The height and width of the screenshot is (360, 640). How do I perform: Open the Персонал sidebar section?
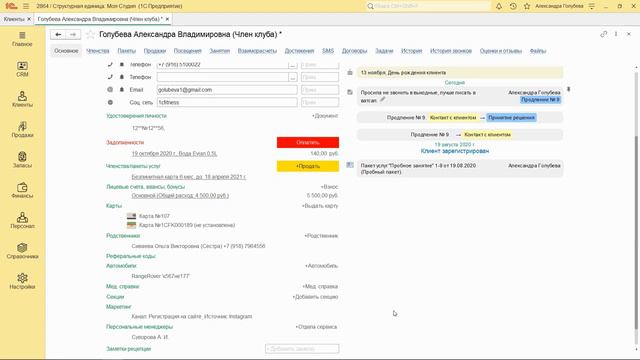coord(22,220)
